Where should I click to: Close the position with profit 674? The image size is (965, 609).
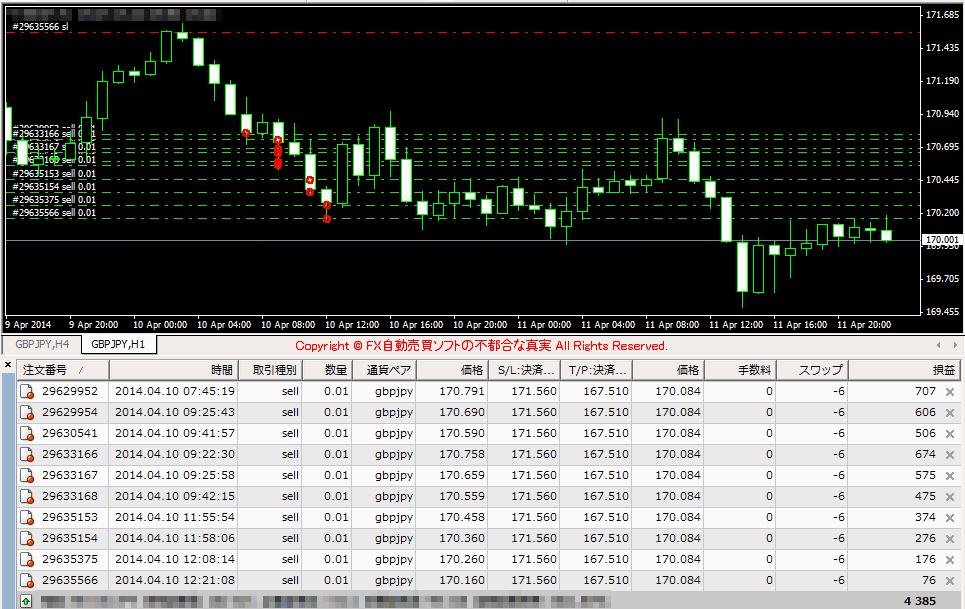pos(950,455)
